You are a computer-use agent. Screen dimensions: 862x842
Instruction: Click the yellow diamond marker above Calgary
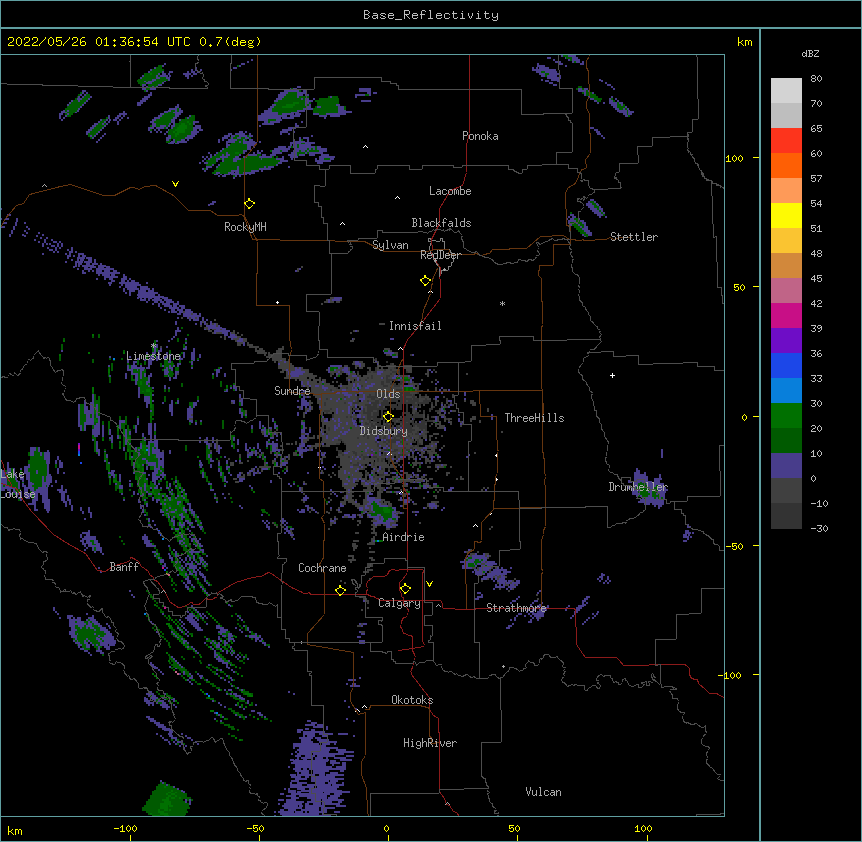pos(405,589)
